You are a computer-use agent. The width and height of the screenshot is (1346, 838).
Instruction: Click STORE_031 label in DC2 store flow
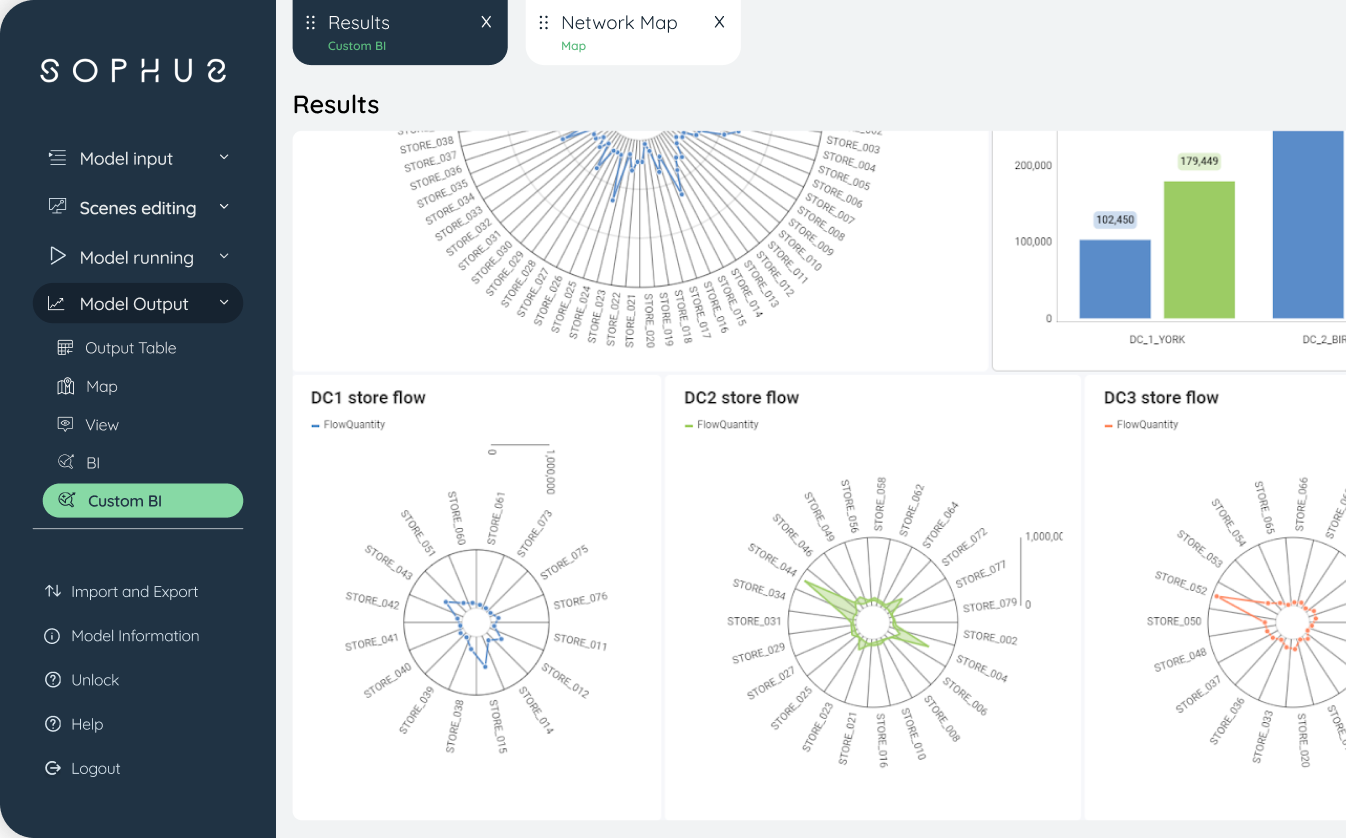coord(755,621)
